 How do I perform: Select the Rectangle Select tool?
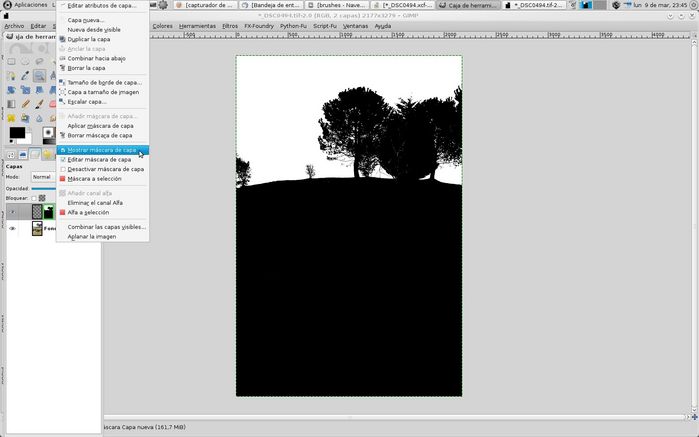pyautogui.click(x=11, y=62)
